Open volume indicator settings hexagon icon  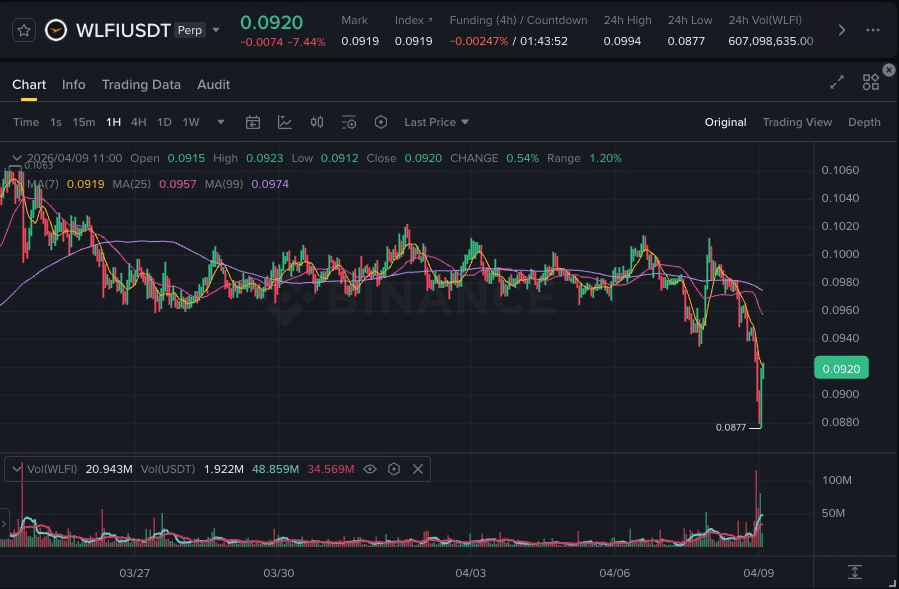pos(394,469)
